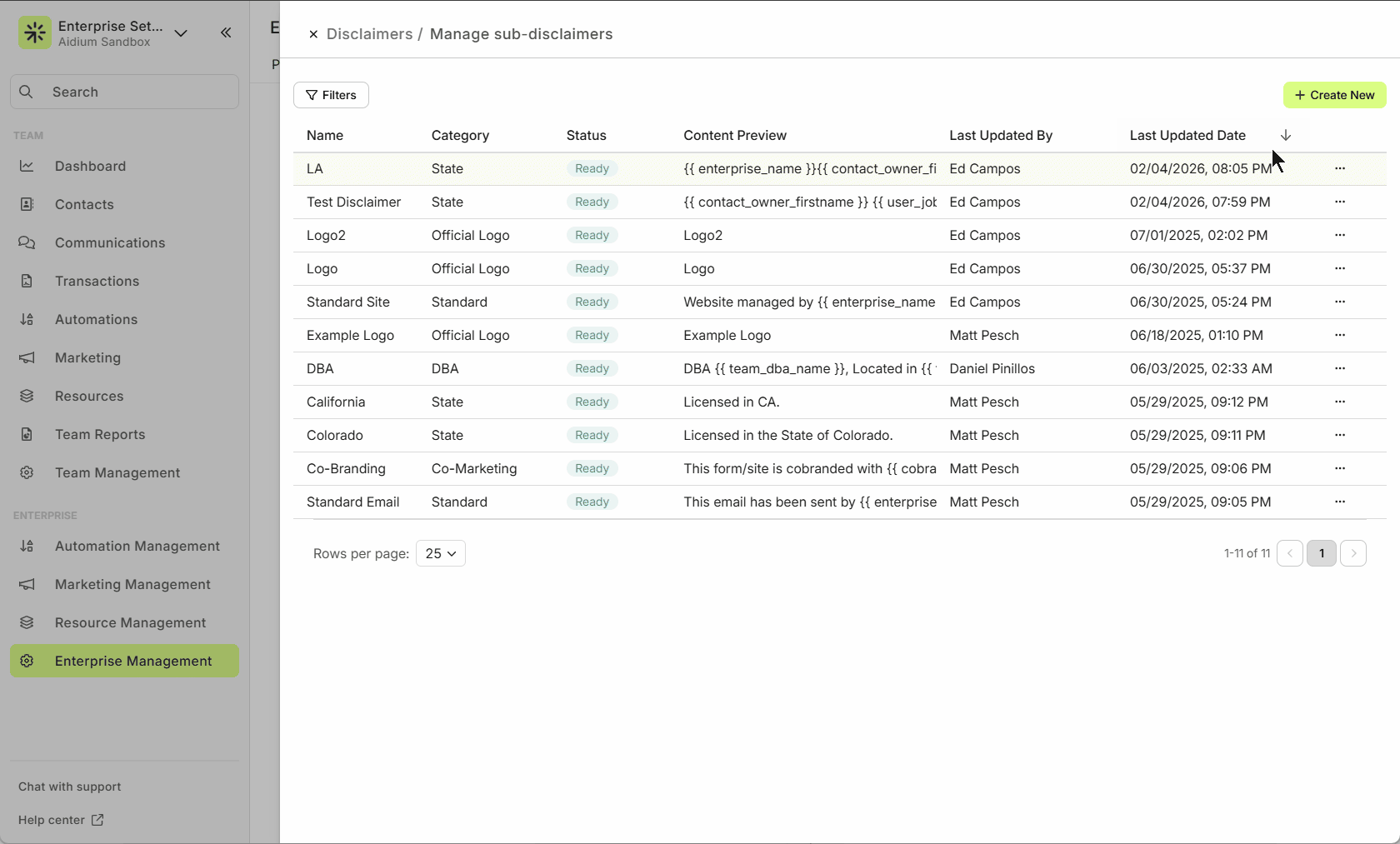Open more options for California row
The width and height of the screenshot is (1400, 844).
point(1340,402)
